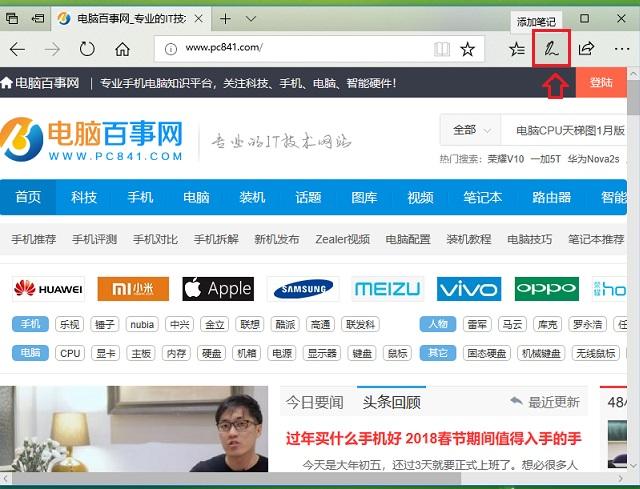Viewport: 640px width, 489px height.
Task: Click the nubia tag
Action: click(x=142, y=325)
